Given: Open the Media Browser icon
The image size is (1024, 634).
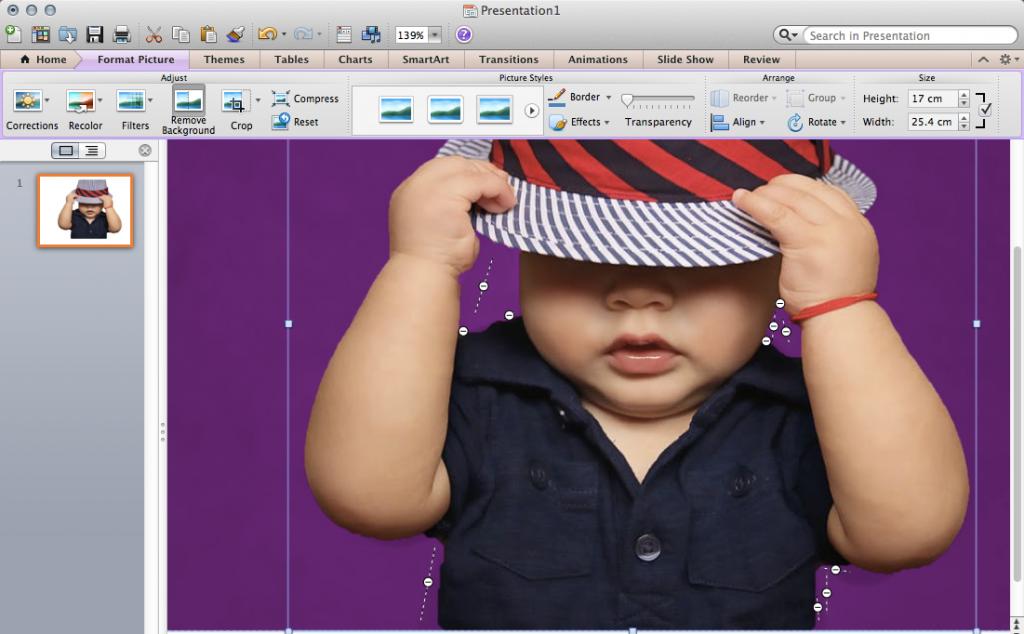Looking at the screenshot, I should [371, 35].
